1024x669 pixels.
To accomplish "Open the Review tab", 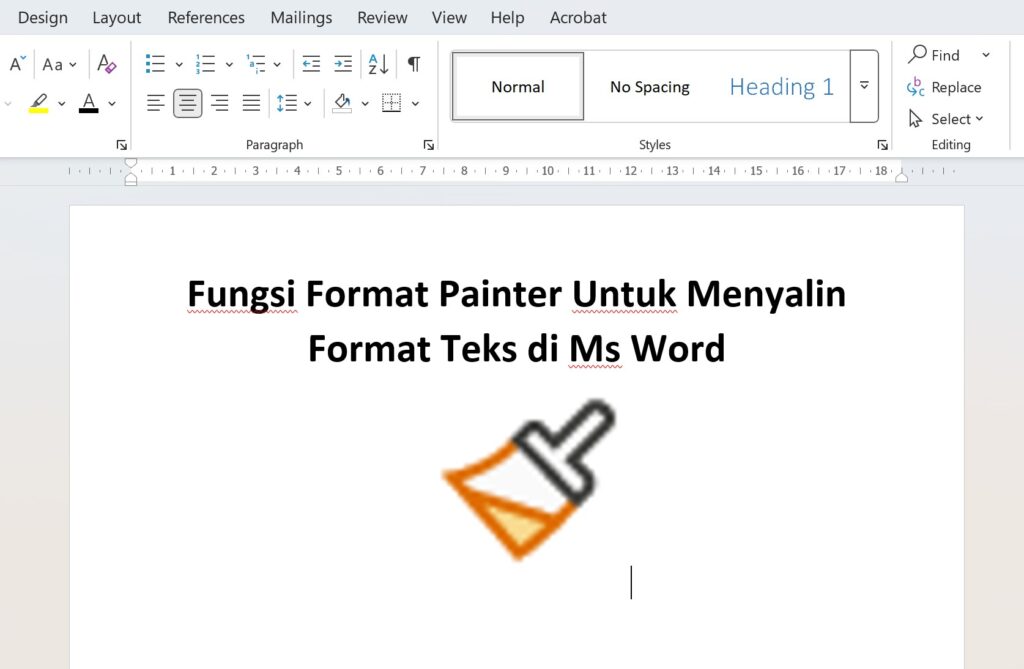I will 382,18.
